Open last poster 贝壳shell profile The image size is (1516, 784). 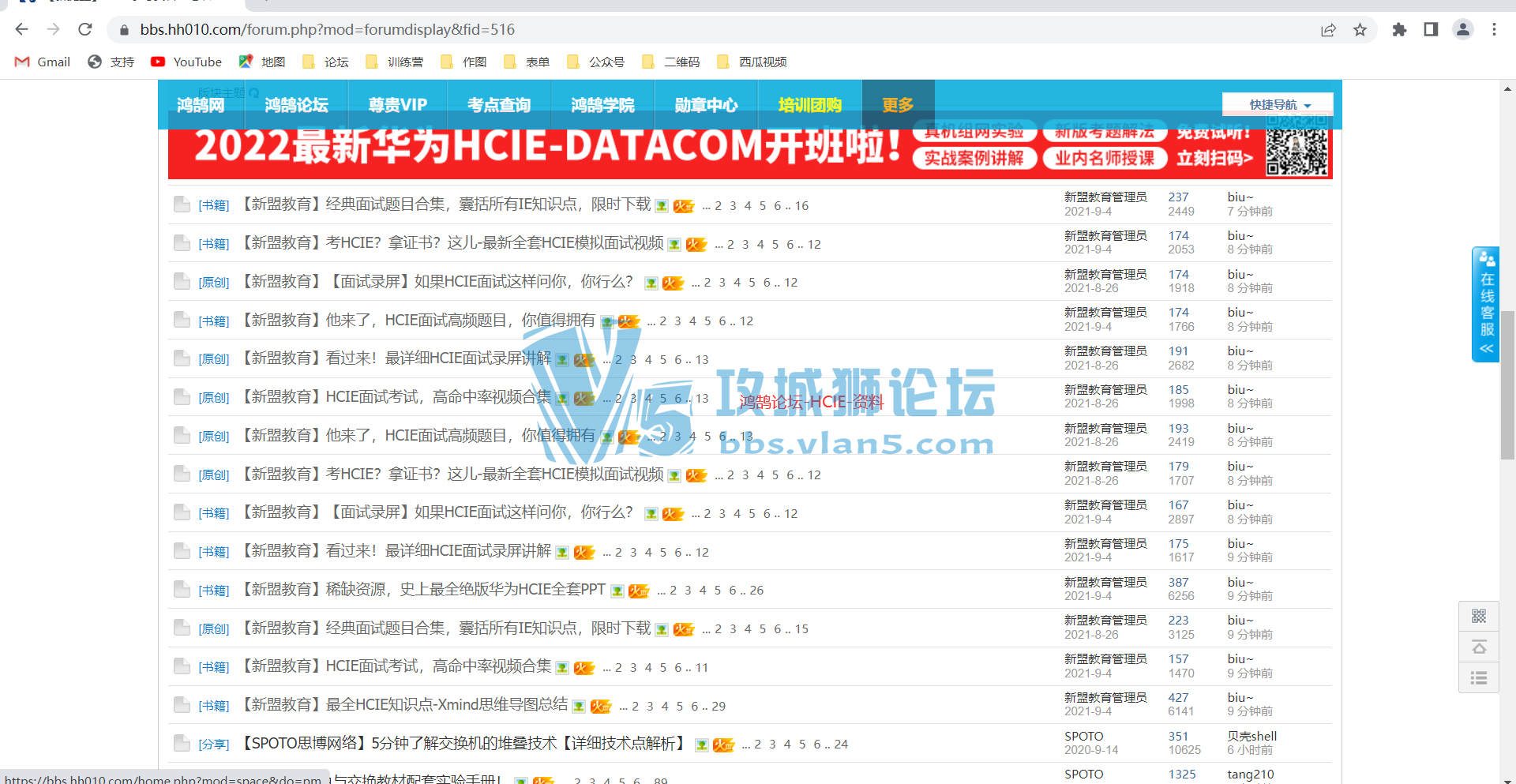click(1251, 736)
